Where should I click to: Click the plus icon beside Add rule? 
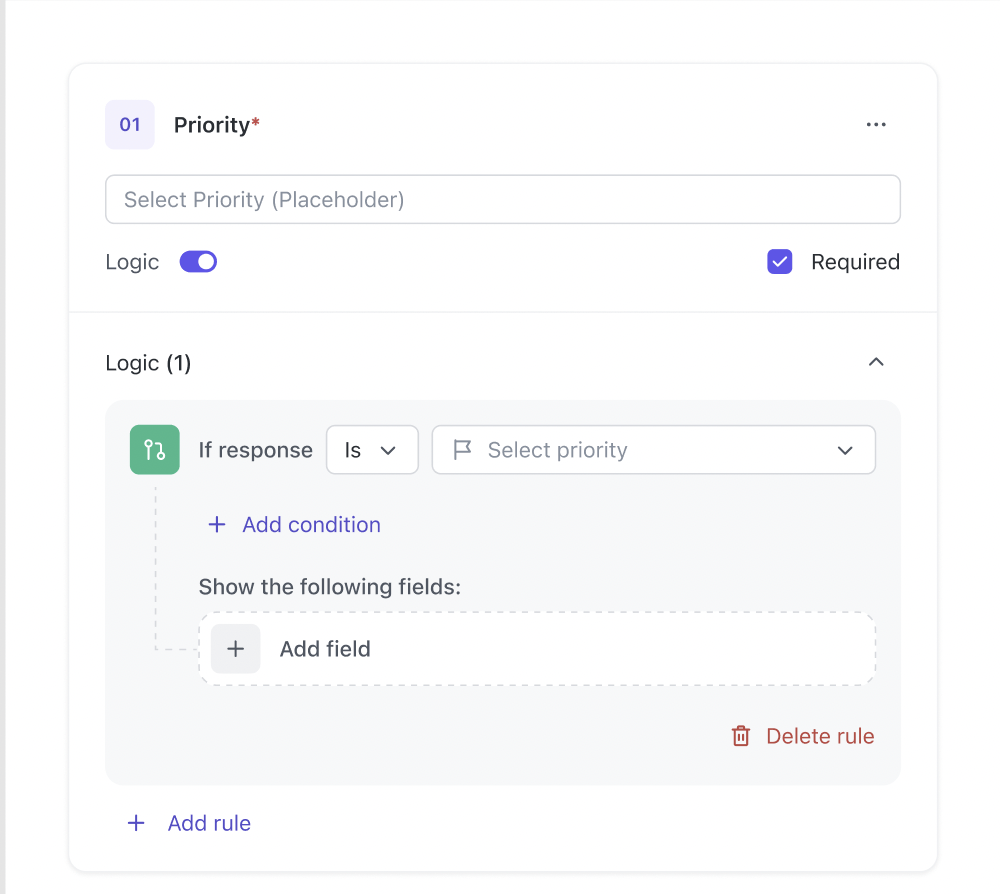pyautogui.click(x=136, y=823)
